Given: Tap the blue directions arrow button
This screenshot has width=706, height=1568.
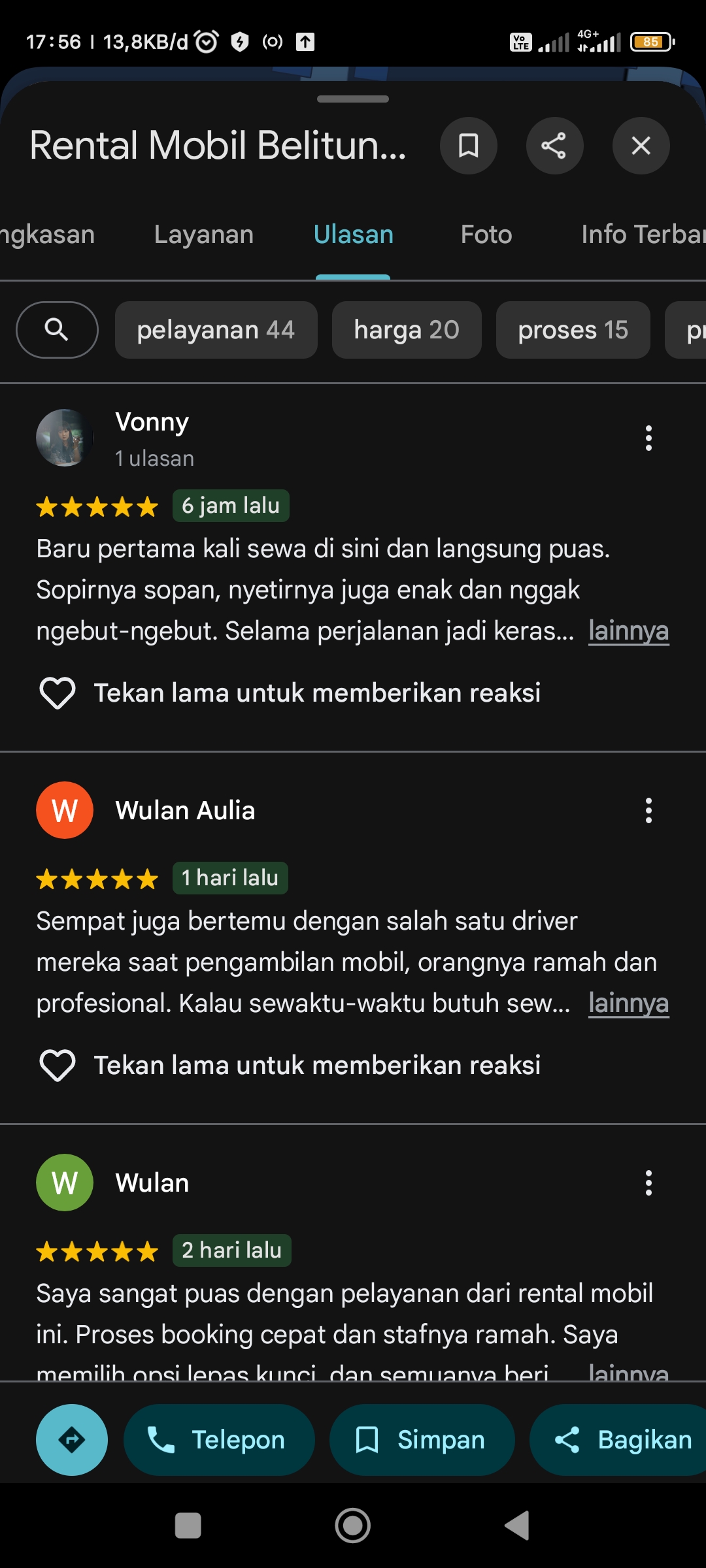Looking at the screenshot, I should 72,1440.
